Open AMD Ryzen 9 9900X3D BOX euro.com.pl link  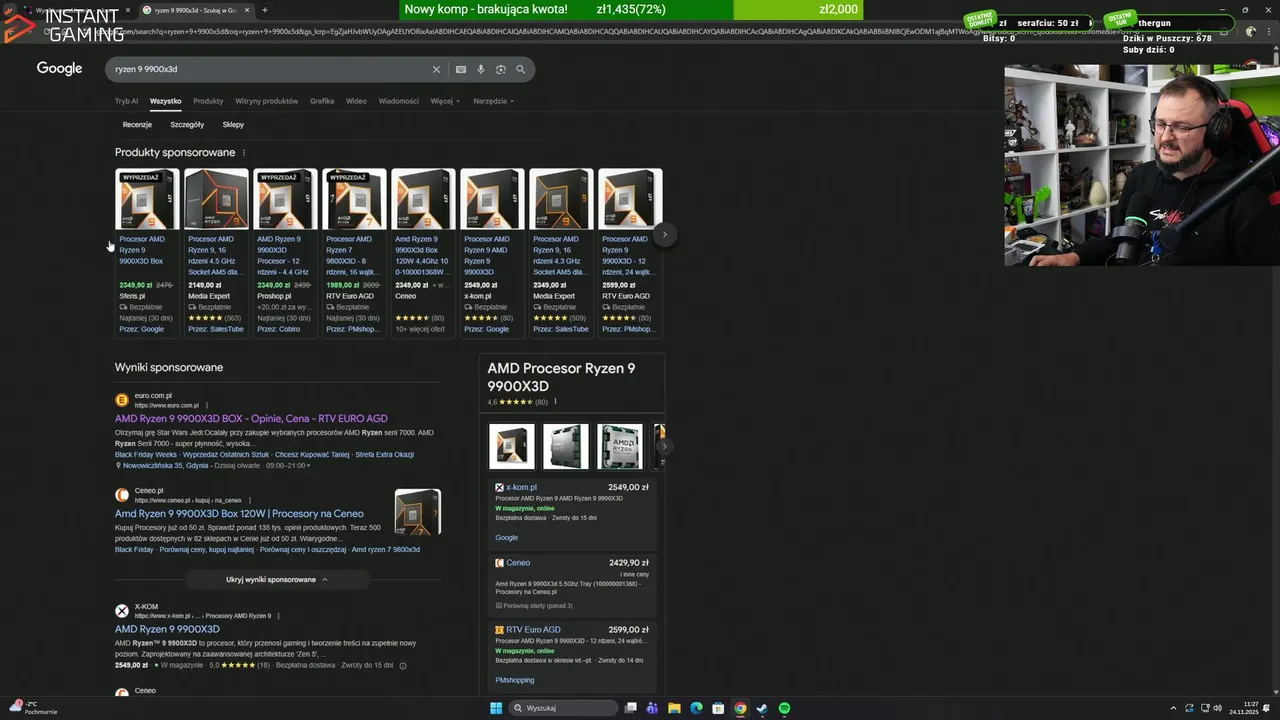tap(251, 419)
